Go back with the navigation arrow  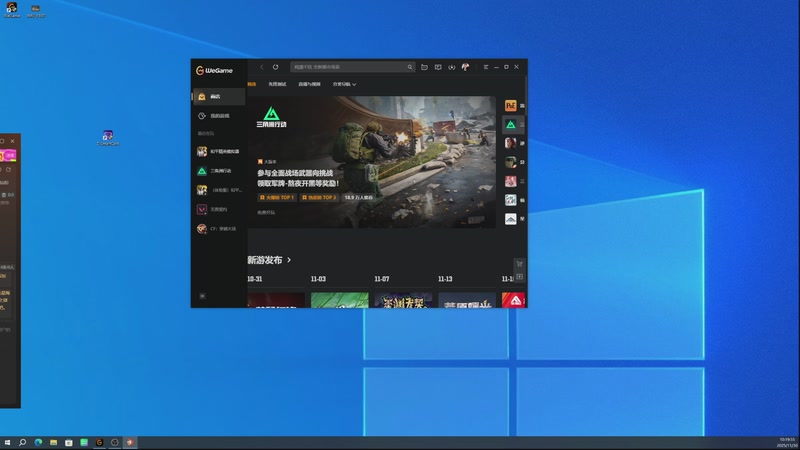[262, 67]
